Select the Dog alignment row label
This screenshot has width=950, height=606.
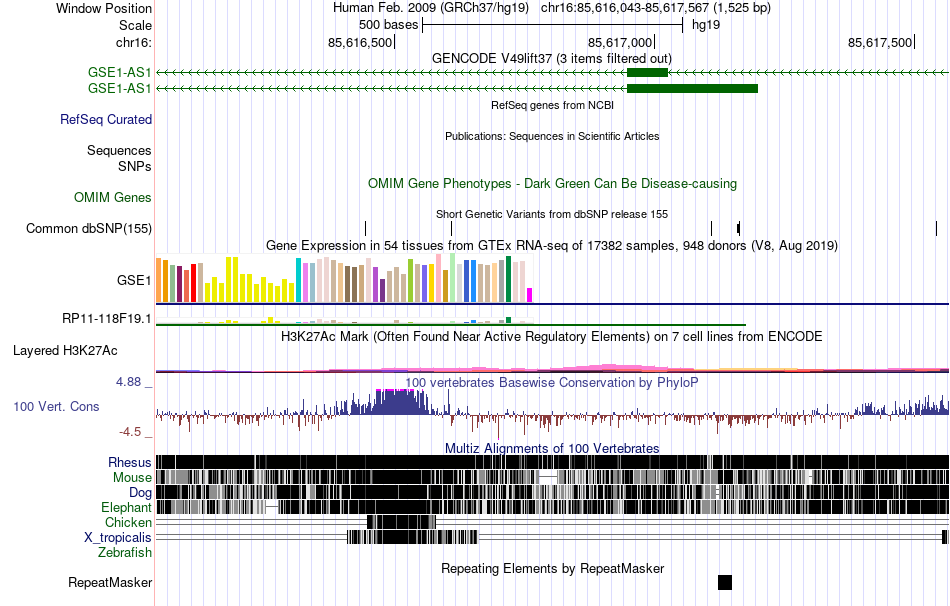click(x=140, y=493)
